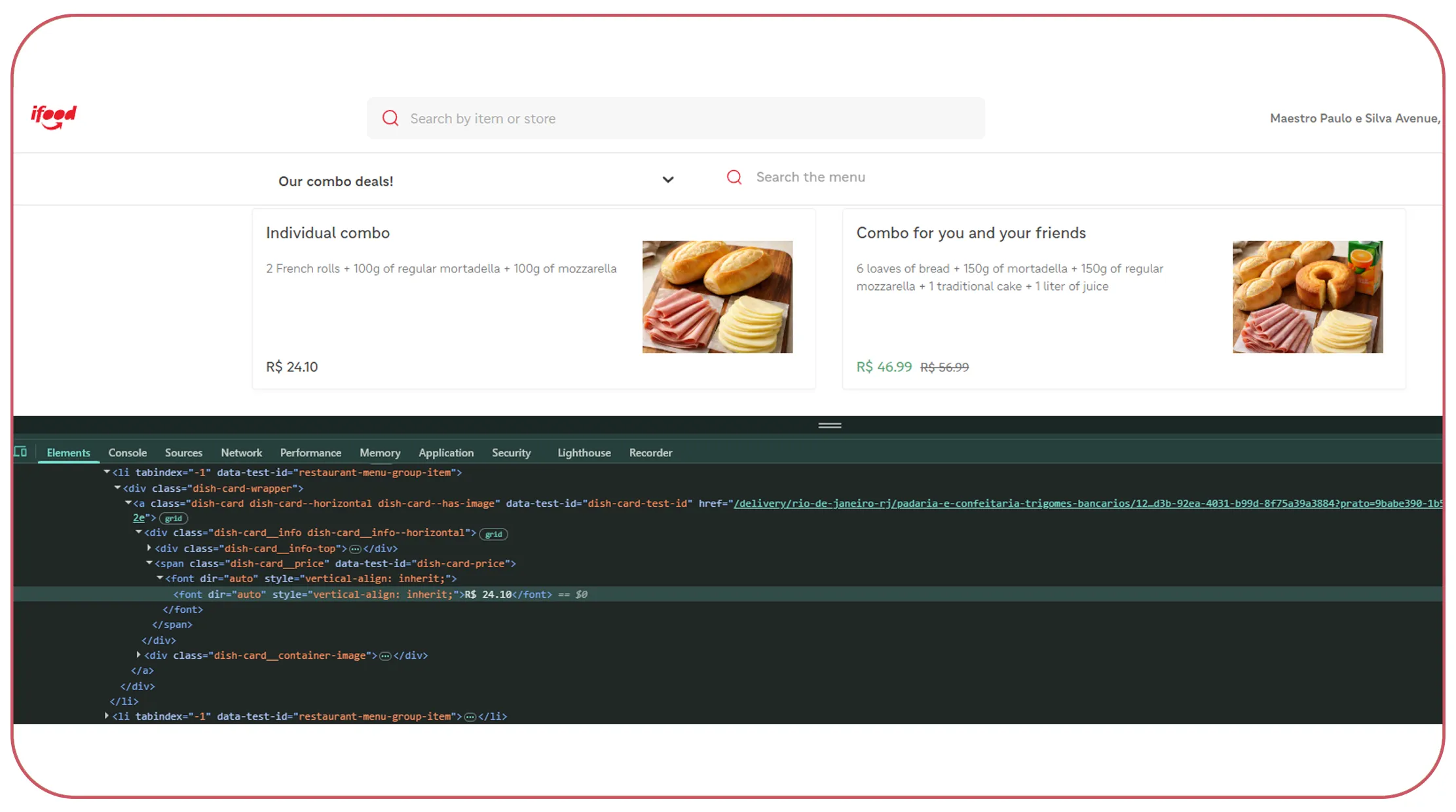Image resolution: width=1456 pixels, height=812 pixels.
Task: Click the Search by item or store field
Action: click(x=676, y=118)
